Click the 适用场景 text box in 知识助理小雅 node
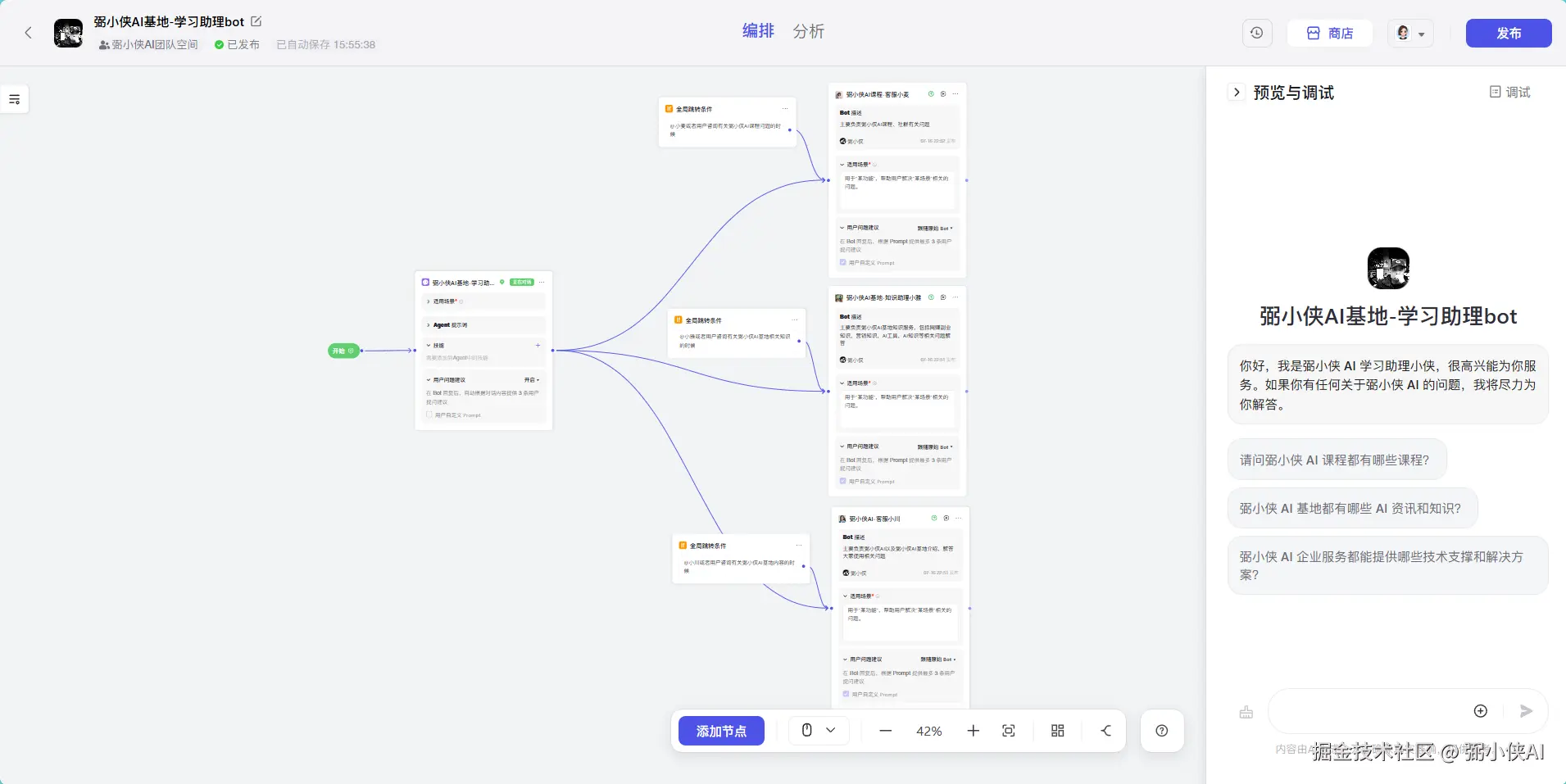The image size is (1566, 784). (x=898, y=409)
